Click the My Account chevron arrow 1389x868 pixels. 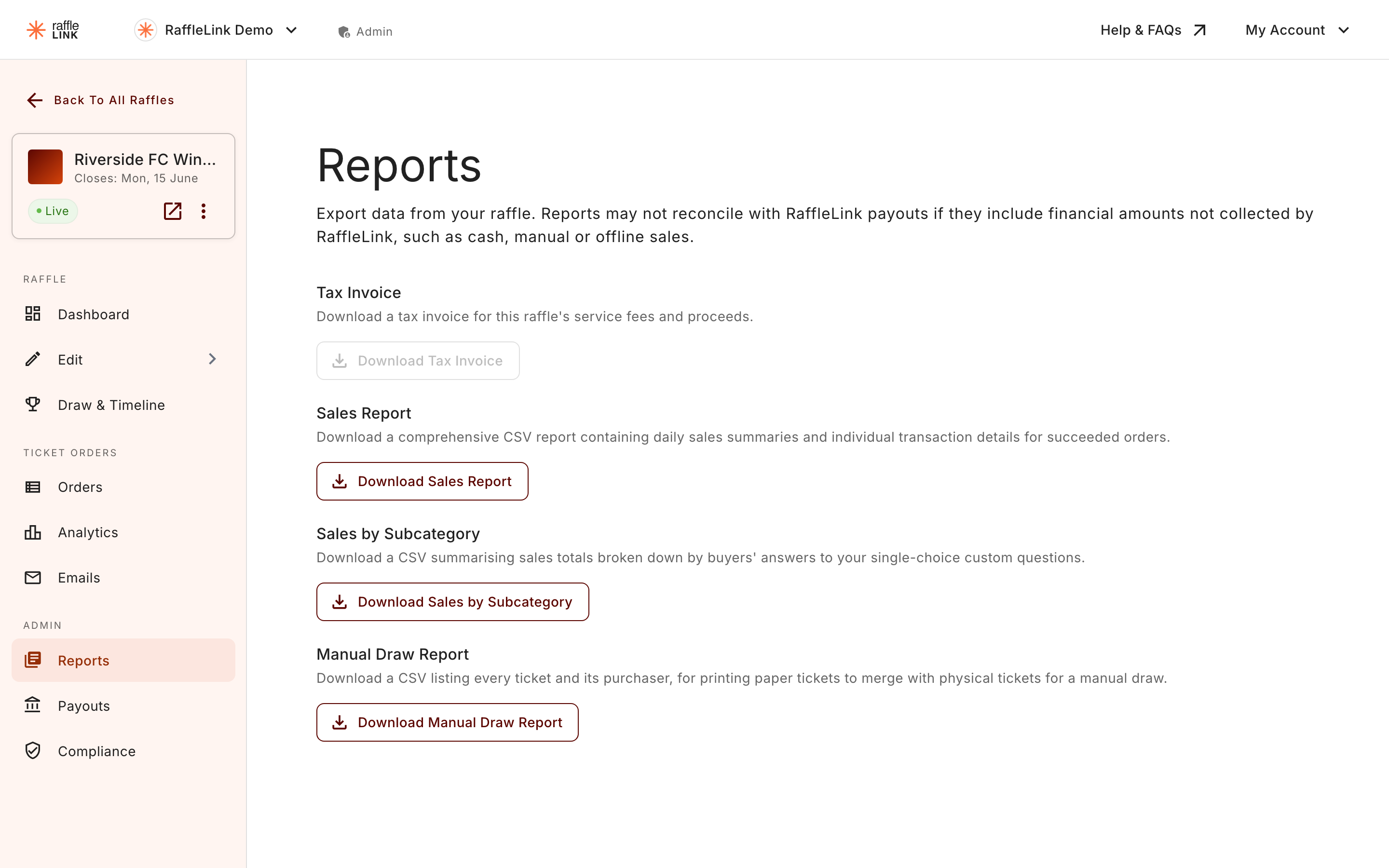point(1343,30)
